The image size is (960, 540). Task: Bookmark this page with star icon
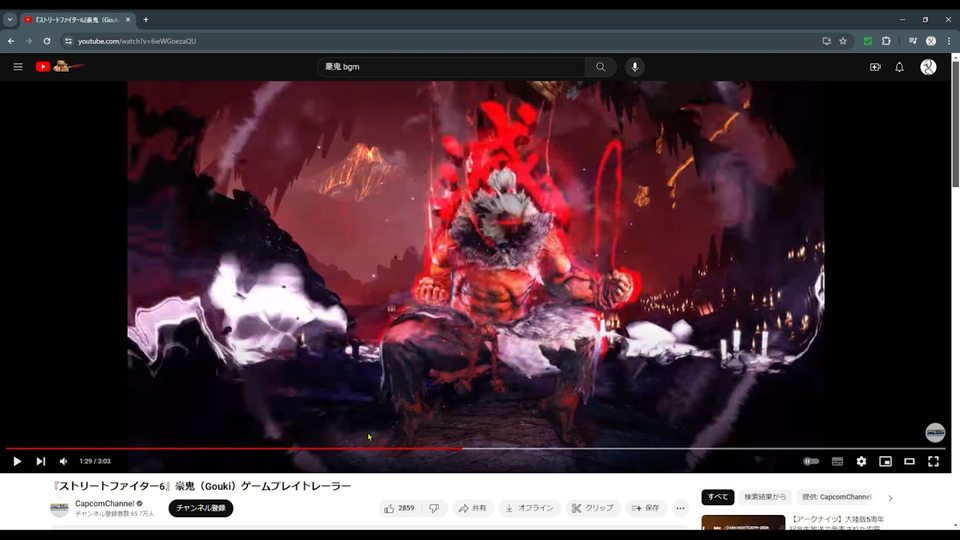(843, 41)
